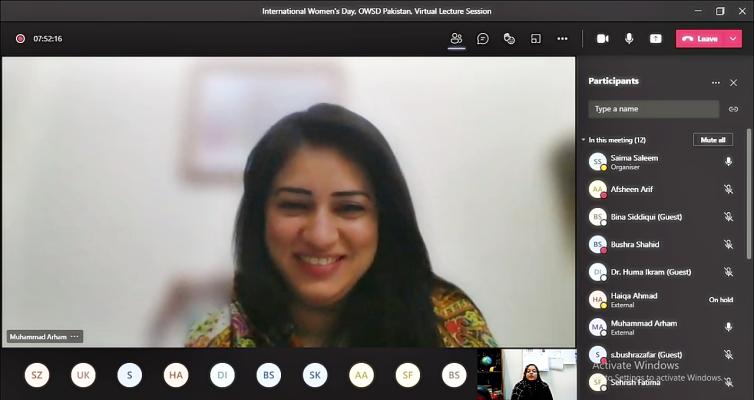Copy join info link icon
The image size is (754, 400).
733,109
